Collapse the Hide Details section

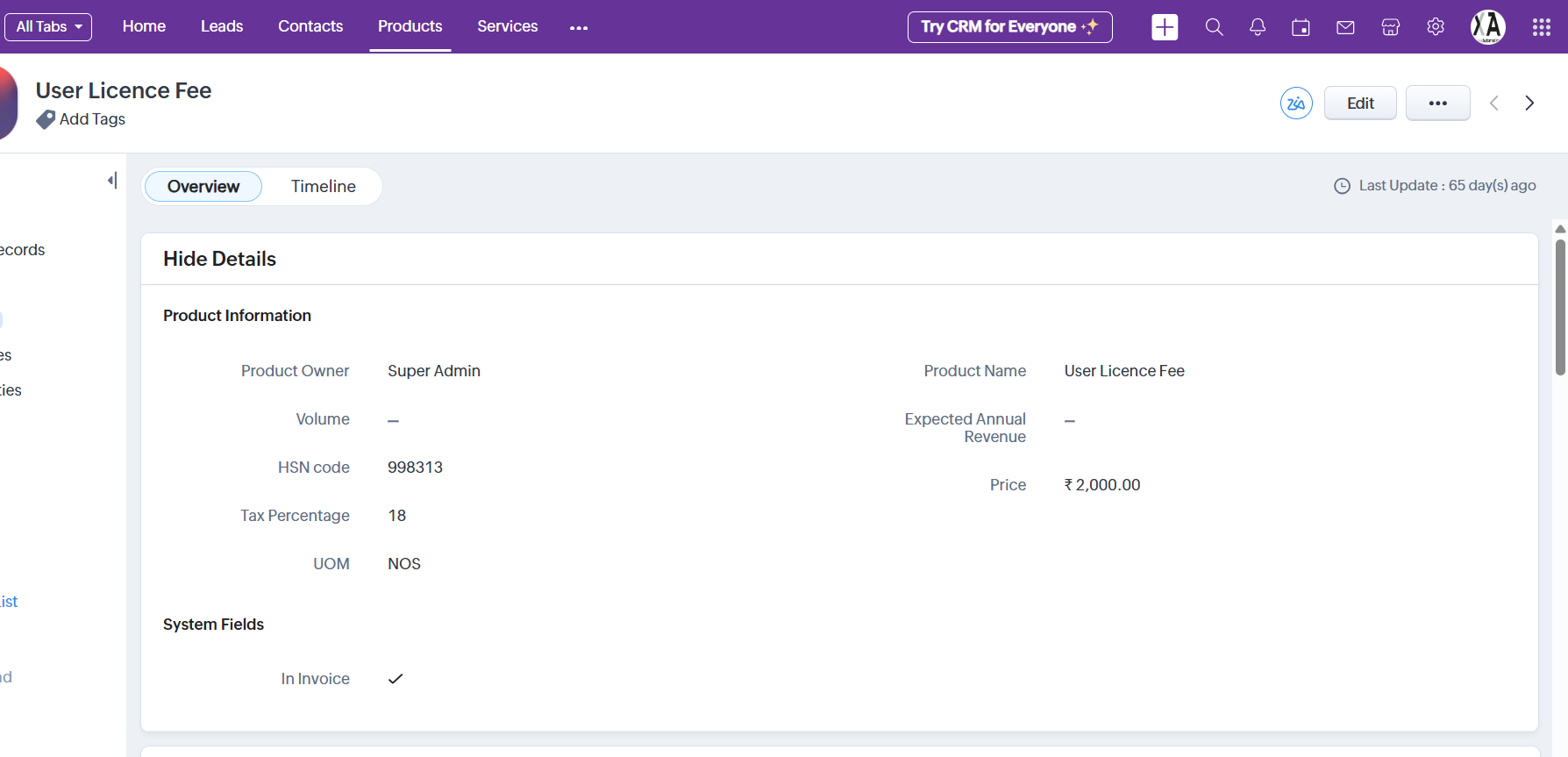(x=219, y=259)
